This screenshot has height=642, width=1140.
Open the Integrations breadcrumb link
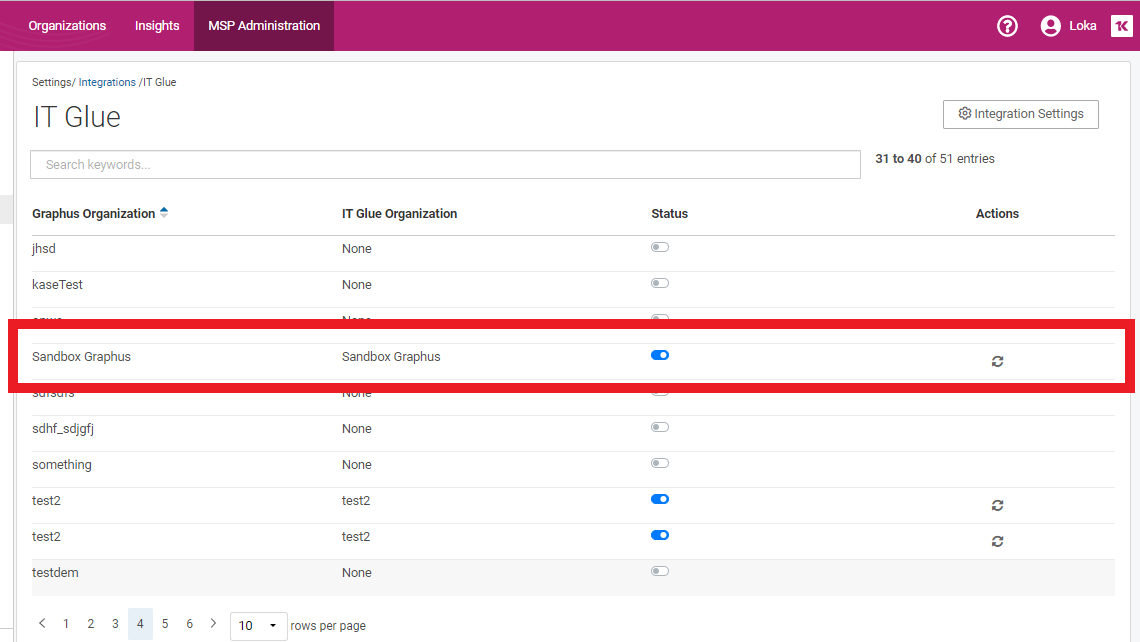[x=107, y=82]
